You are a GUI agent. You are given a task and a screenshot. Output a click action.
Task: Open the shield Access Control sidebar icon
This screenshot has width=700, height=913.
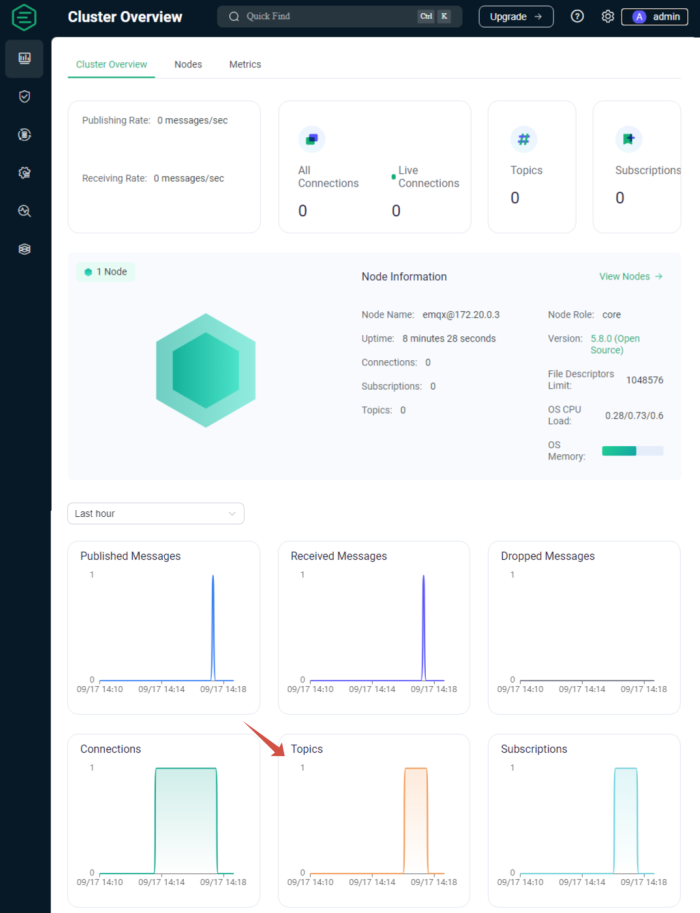point(24,97)
